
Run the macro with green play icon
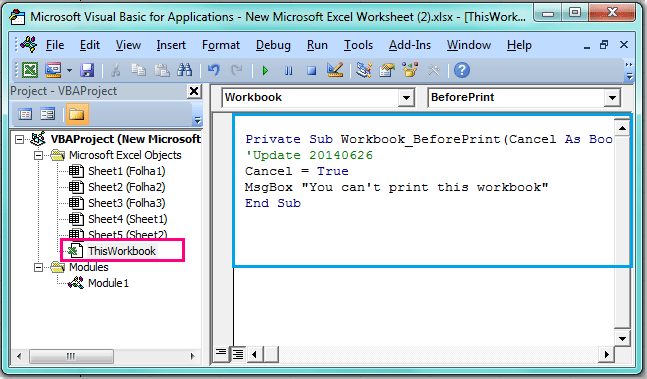point(265,71)
